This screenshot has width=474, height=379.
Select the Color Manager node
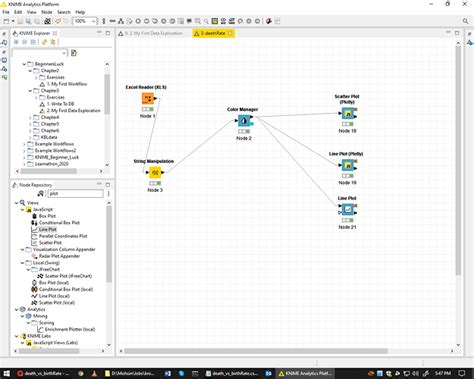coord(244,121)
